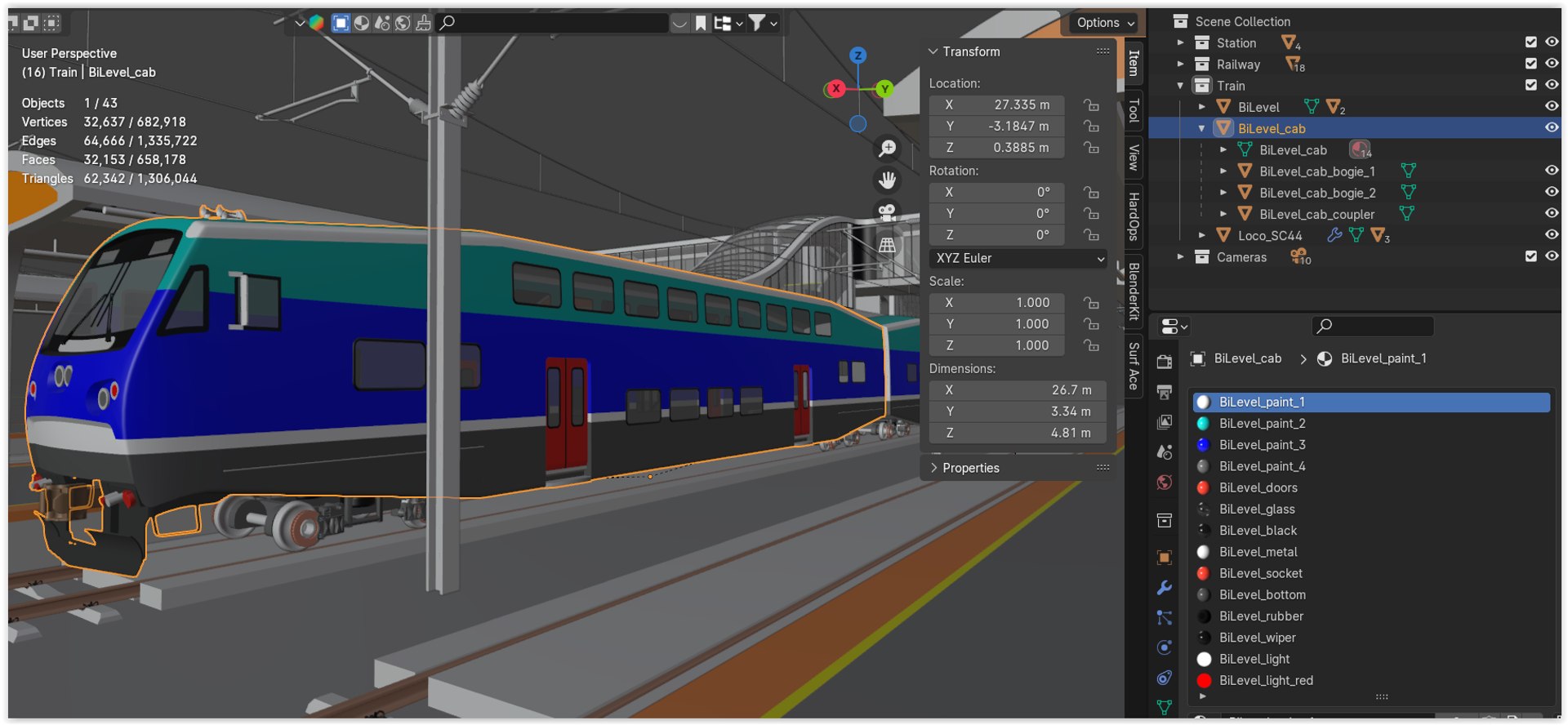Image resolution: width=1568 pixels, height=725 pixels.
Task: Hide the Railway collection with its eye icon
Action: coord(1552,64)
